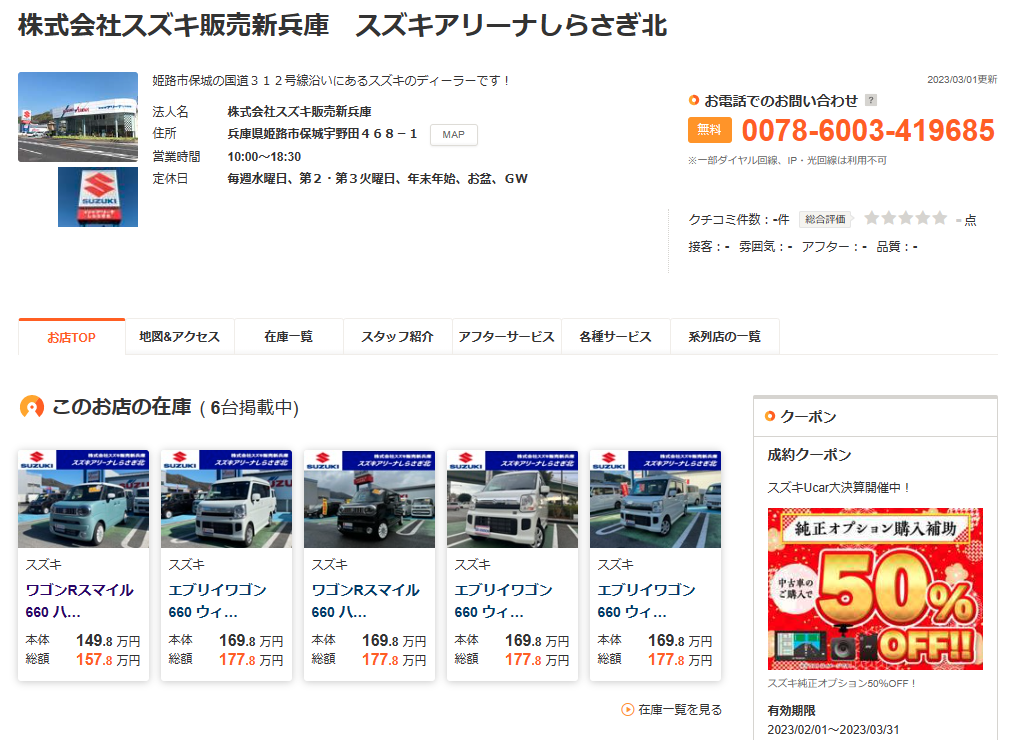Open the black ワゴンRスマイル photo

369,499
